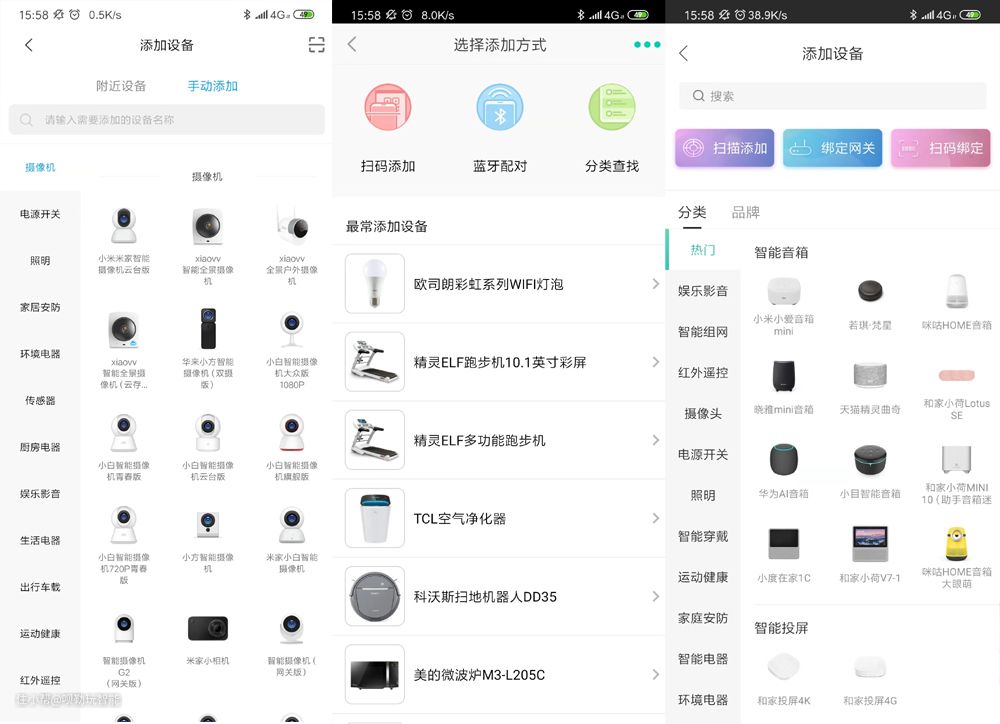Viewport: 1000px width, 724px height.
Task: Expand 欧司朗彩虹系列WIFI灯泡 entry
Action: click(655, 284)
